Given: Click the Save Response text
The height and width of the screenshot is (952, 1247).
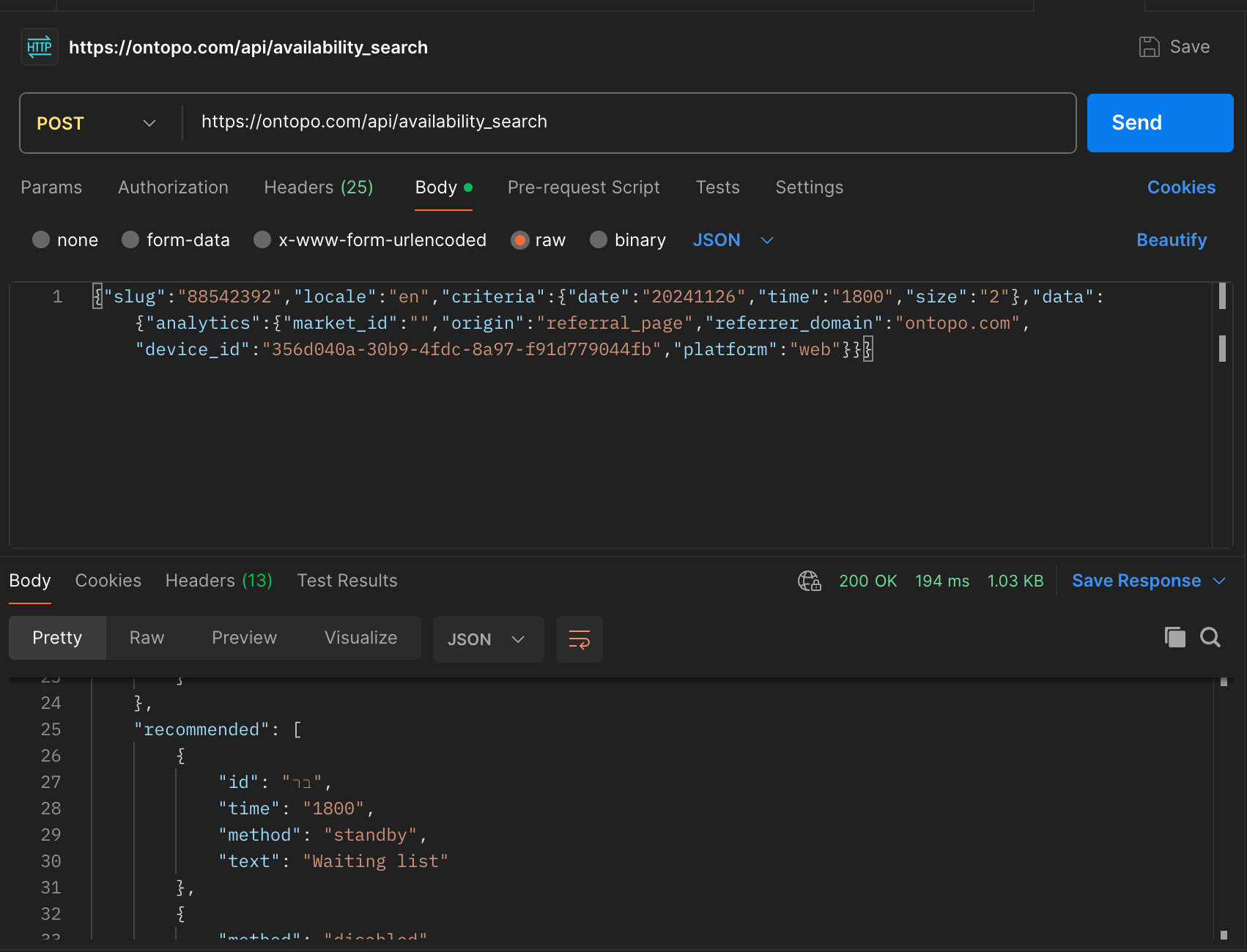Looking at the screenshot, I should (1136, 581).
